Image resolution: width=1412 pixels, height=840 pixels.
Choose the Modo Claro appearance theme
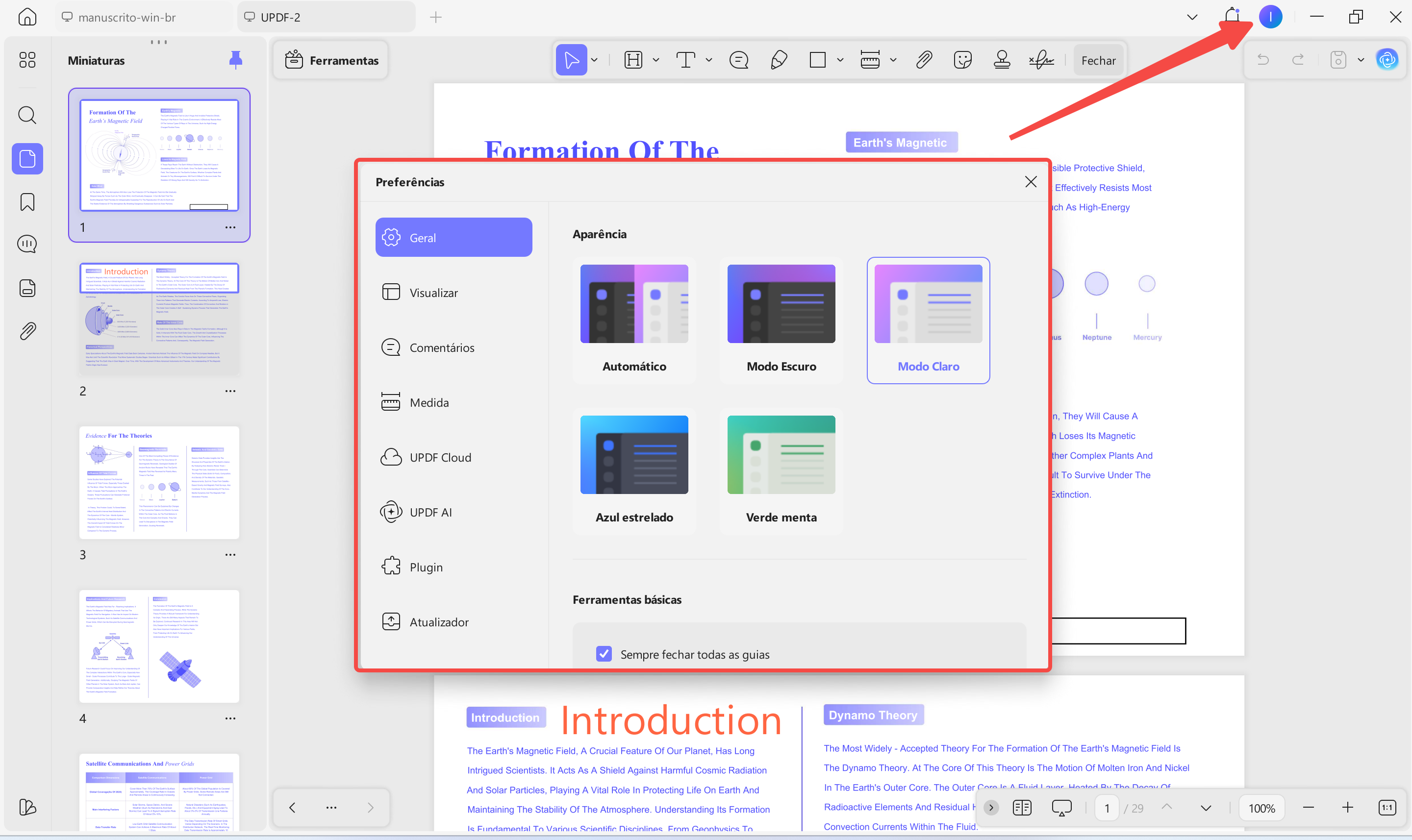point(929,321)
